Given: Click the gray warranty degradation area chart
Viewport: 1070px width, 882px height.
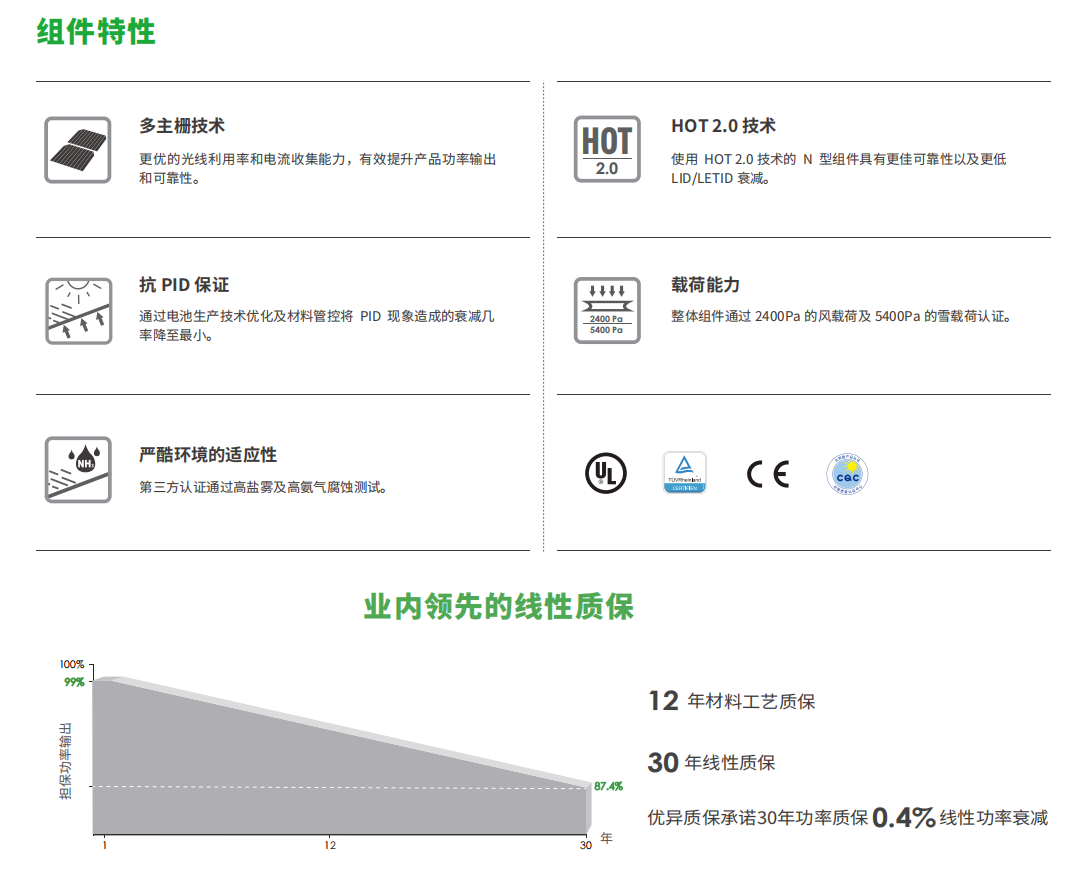Looking at the screenshot, I should coord(341,755).
